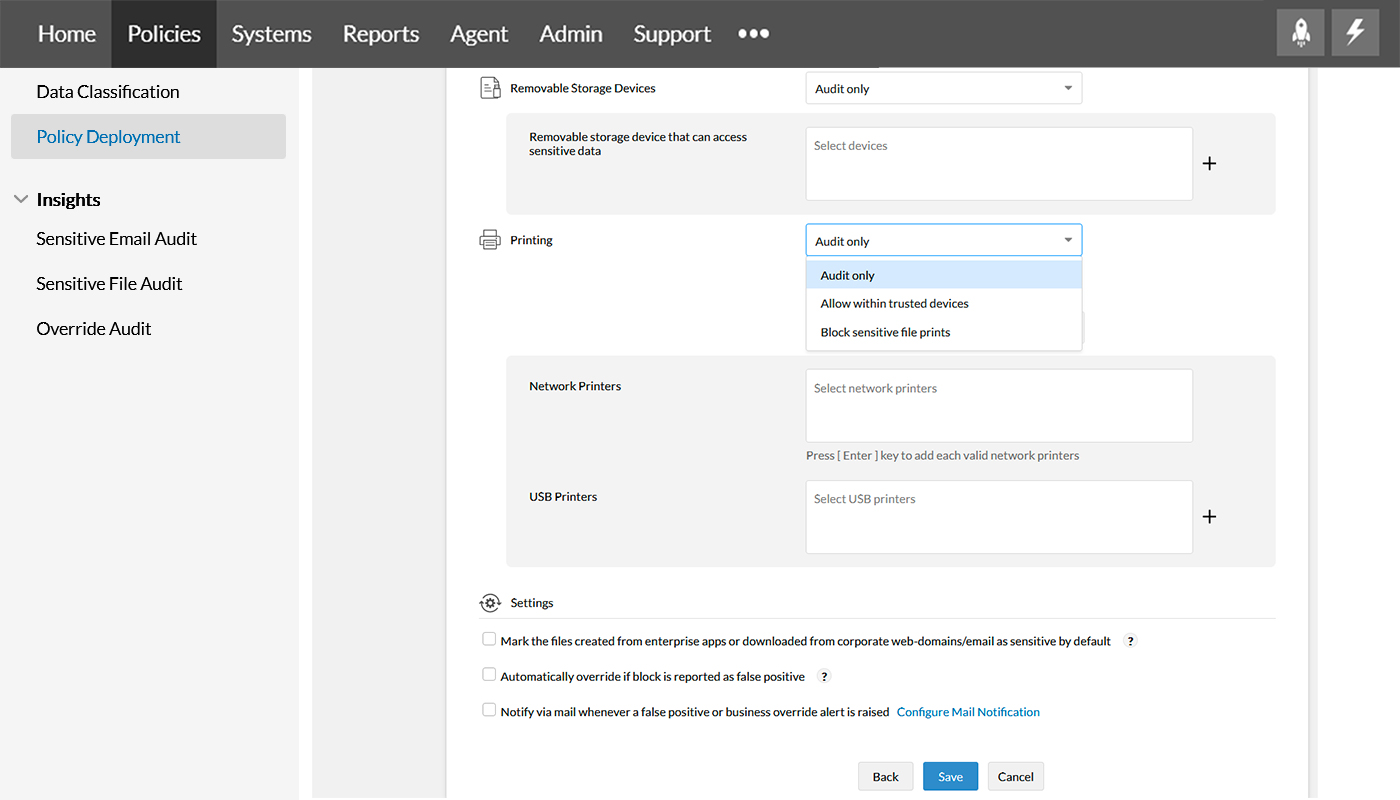Open Configure Mail Notification link
The height and width of the screenshot is (800, 1400).
point(968,712)
